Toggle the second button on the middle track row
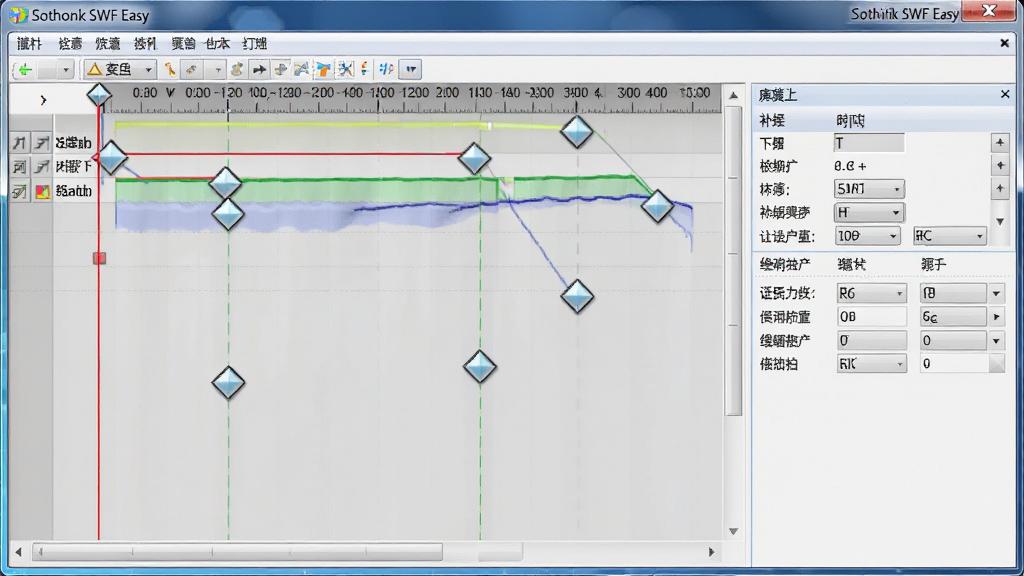Viewport: 1024px width, 576px height. [x=42, y=167]
